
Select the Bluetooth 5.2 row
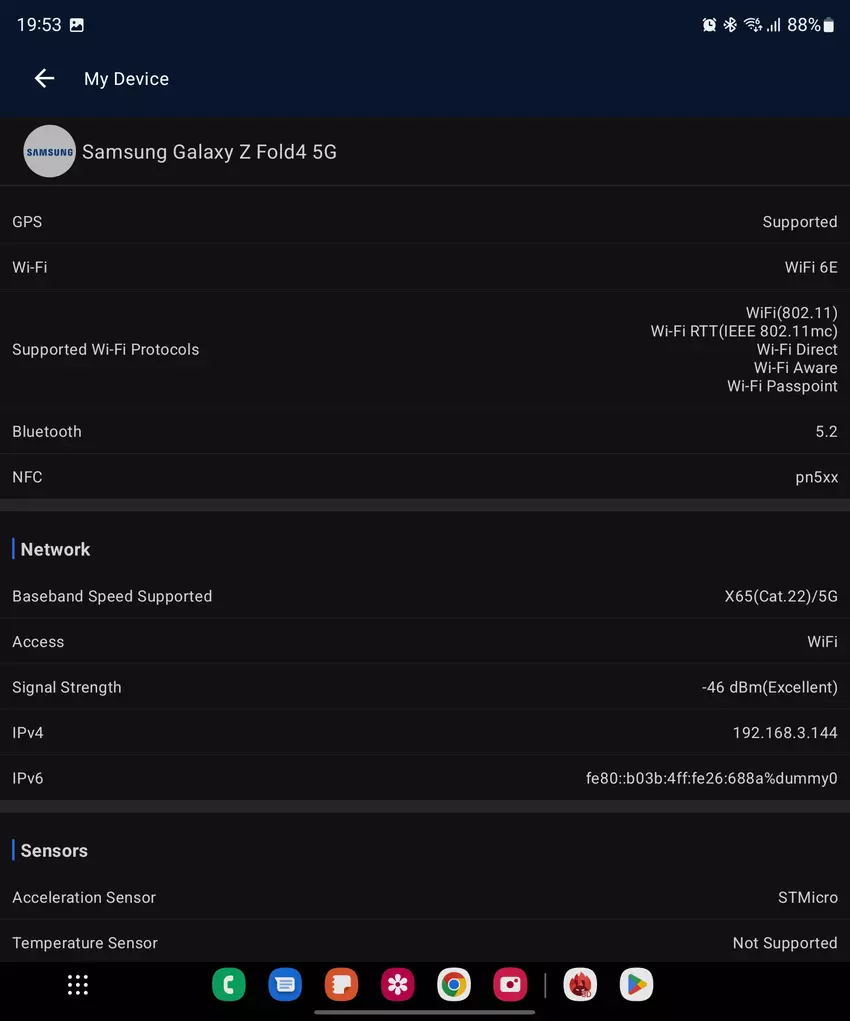coord(425,432)
